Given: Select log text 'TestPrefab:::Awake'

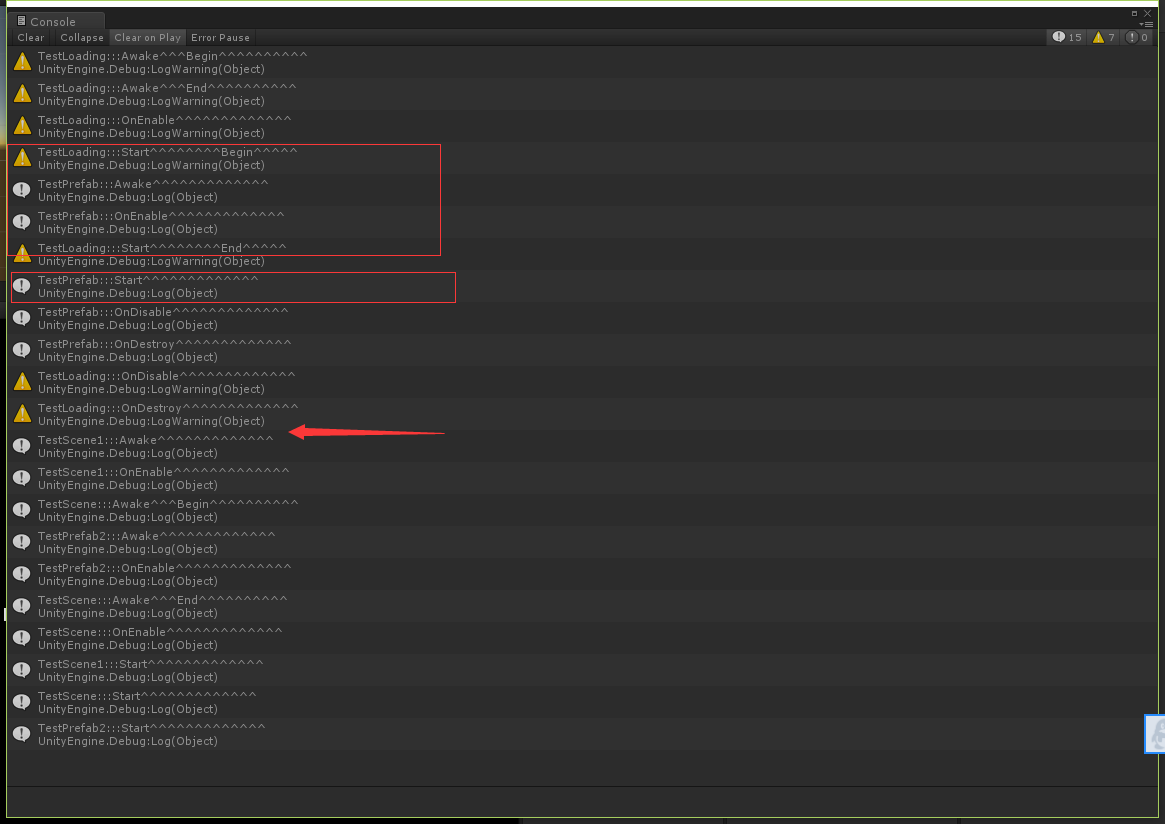Looking at the screenshot, I should pyautogui.click(x=95, y=184).
